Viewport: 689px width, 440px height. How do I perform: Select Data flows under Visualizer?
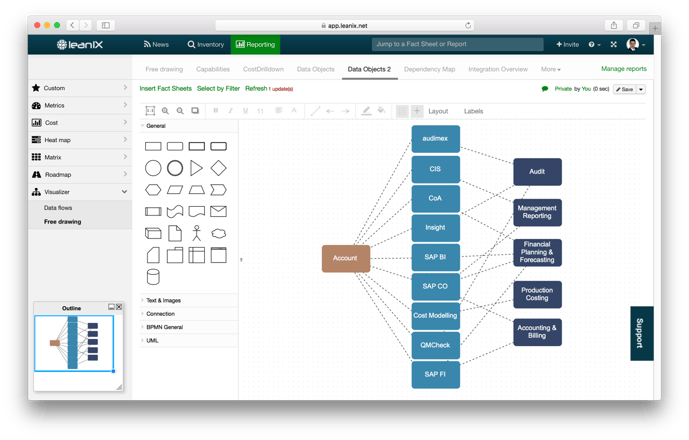tap(58, 207)
